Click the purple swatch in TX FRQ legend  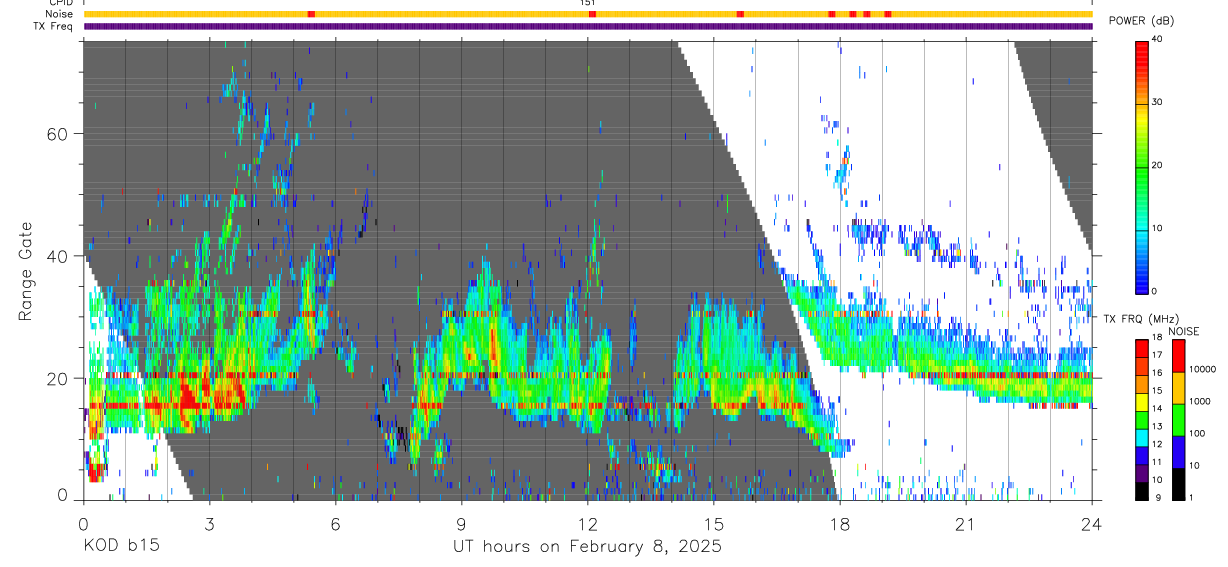coord(1142,472)
